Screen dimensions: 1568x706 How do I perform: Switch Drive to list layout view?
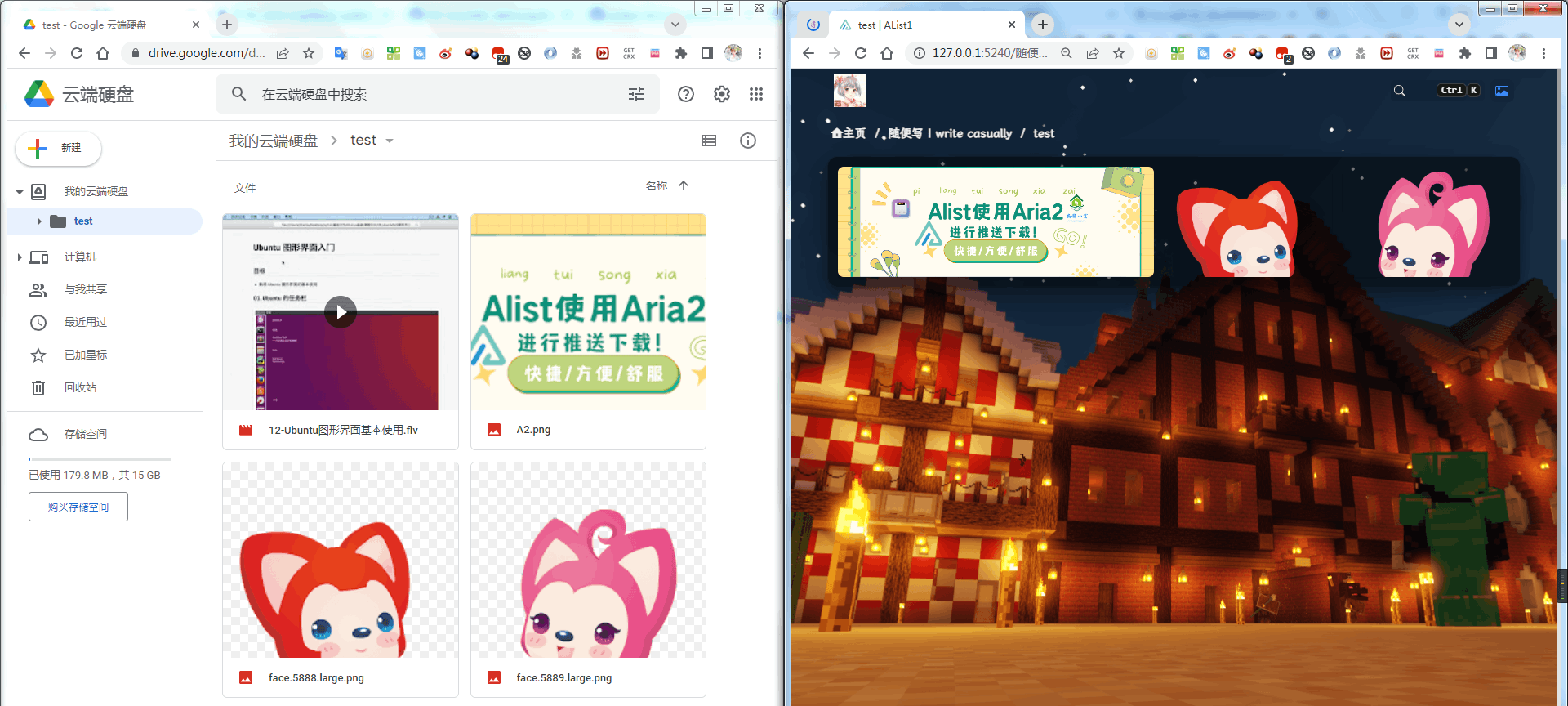point(709,141)
